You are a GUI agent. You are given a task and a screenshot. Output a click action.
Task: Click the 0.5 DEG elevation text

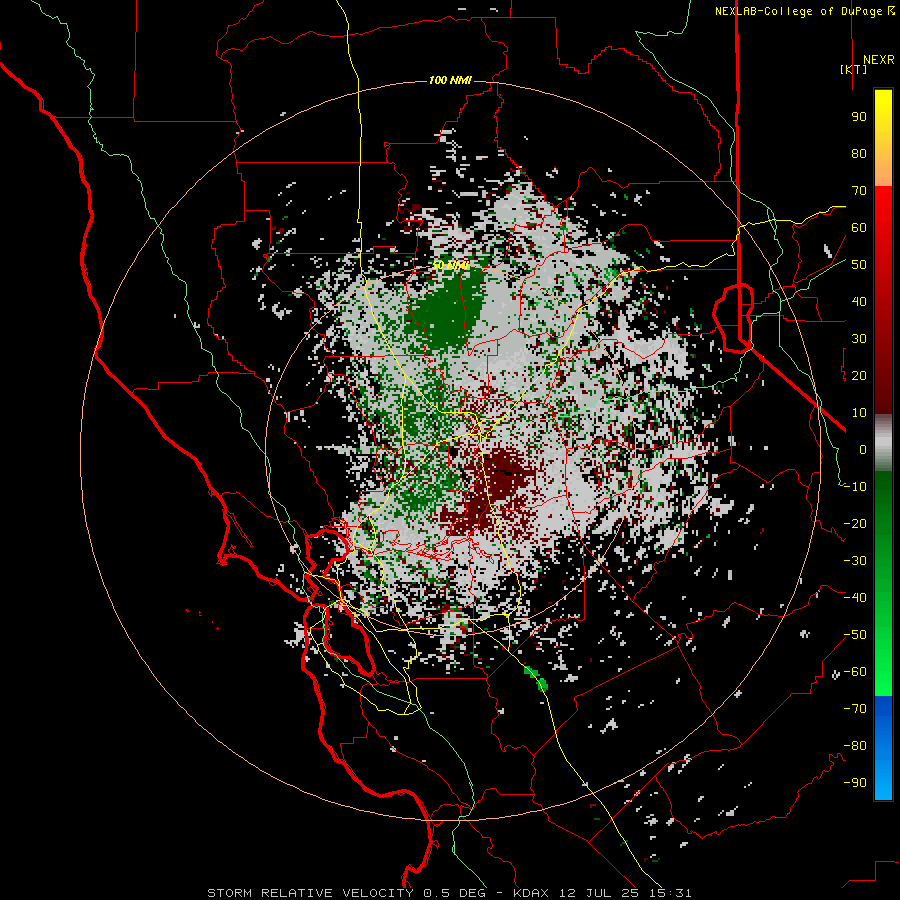pos(455,893)
